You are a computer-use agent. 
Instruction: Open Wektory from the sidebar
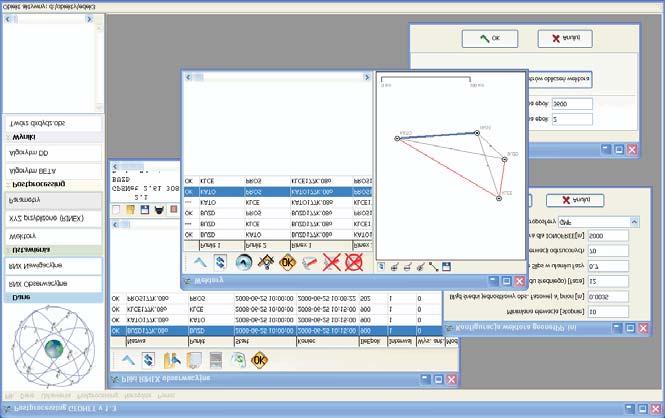click(53, 236)
